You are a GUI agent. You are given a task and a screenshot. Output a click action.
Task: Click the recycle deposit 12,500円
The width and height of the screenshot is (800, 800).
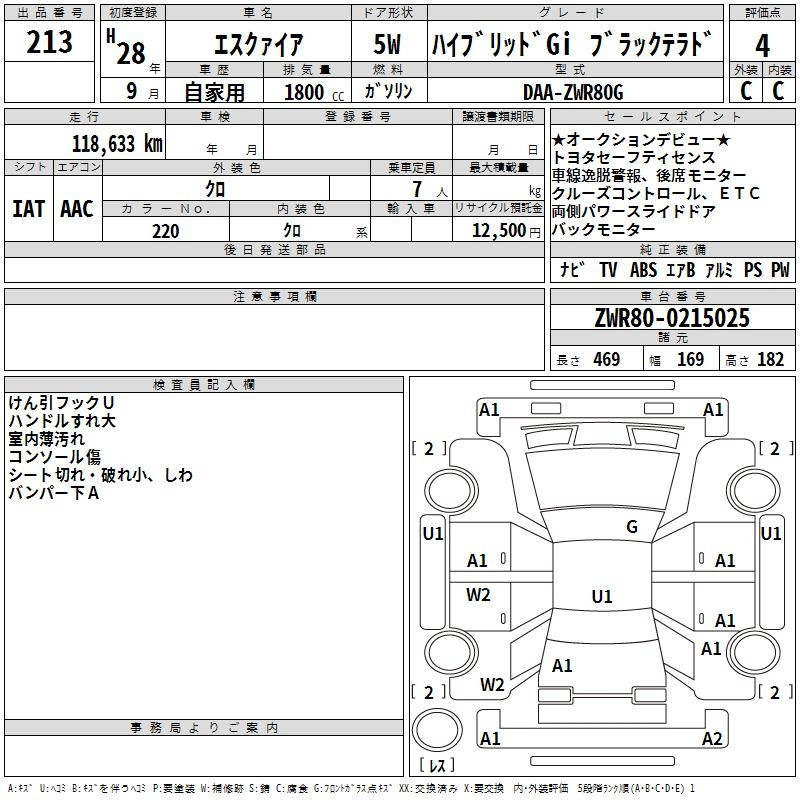pos(506,231)
